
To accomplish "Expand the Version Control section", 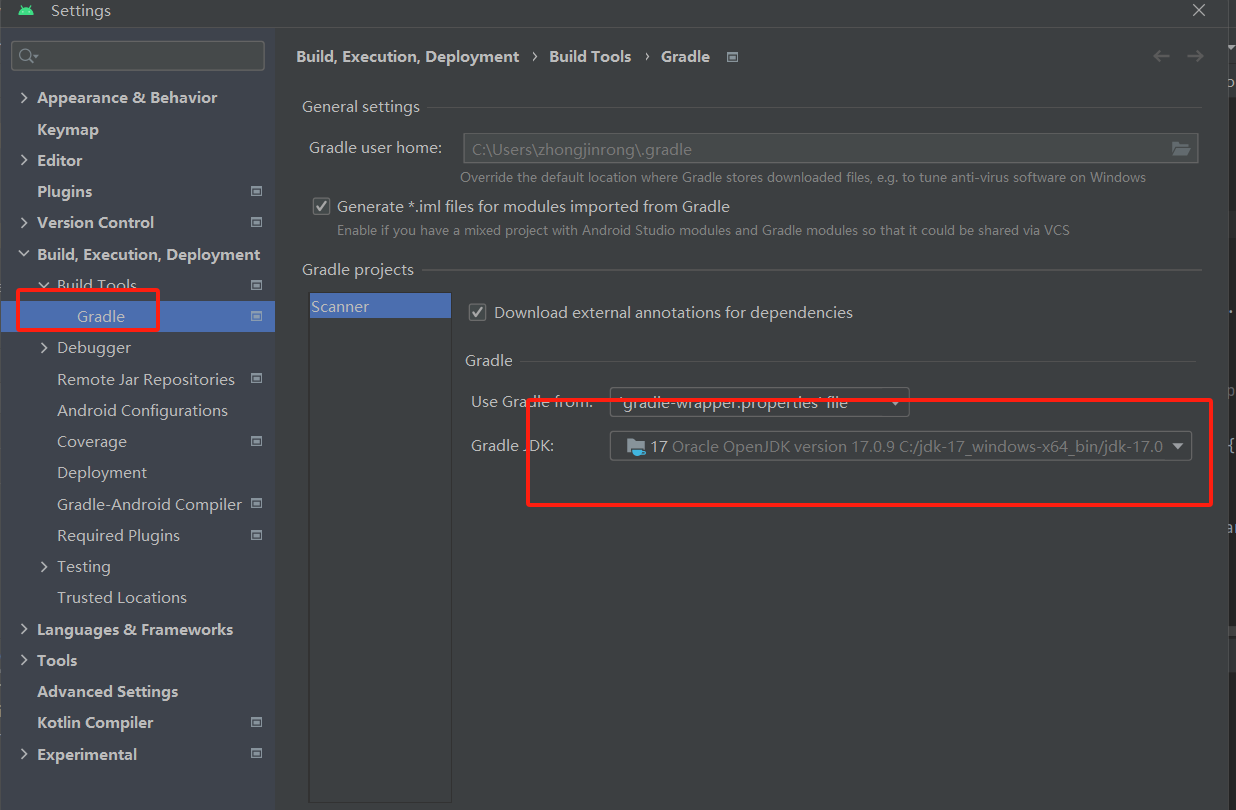I will [24, 222].
